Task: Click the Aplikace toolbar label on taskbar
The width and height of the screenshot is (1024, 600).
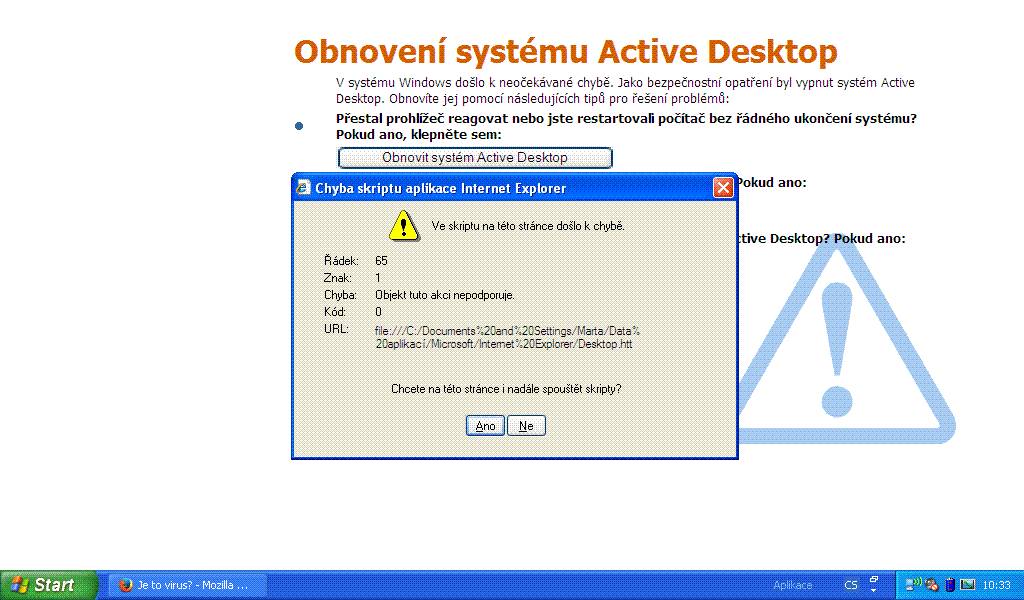Action: 793,585
